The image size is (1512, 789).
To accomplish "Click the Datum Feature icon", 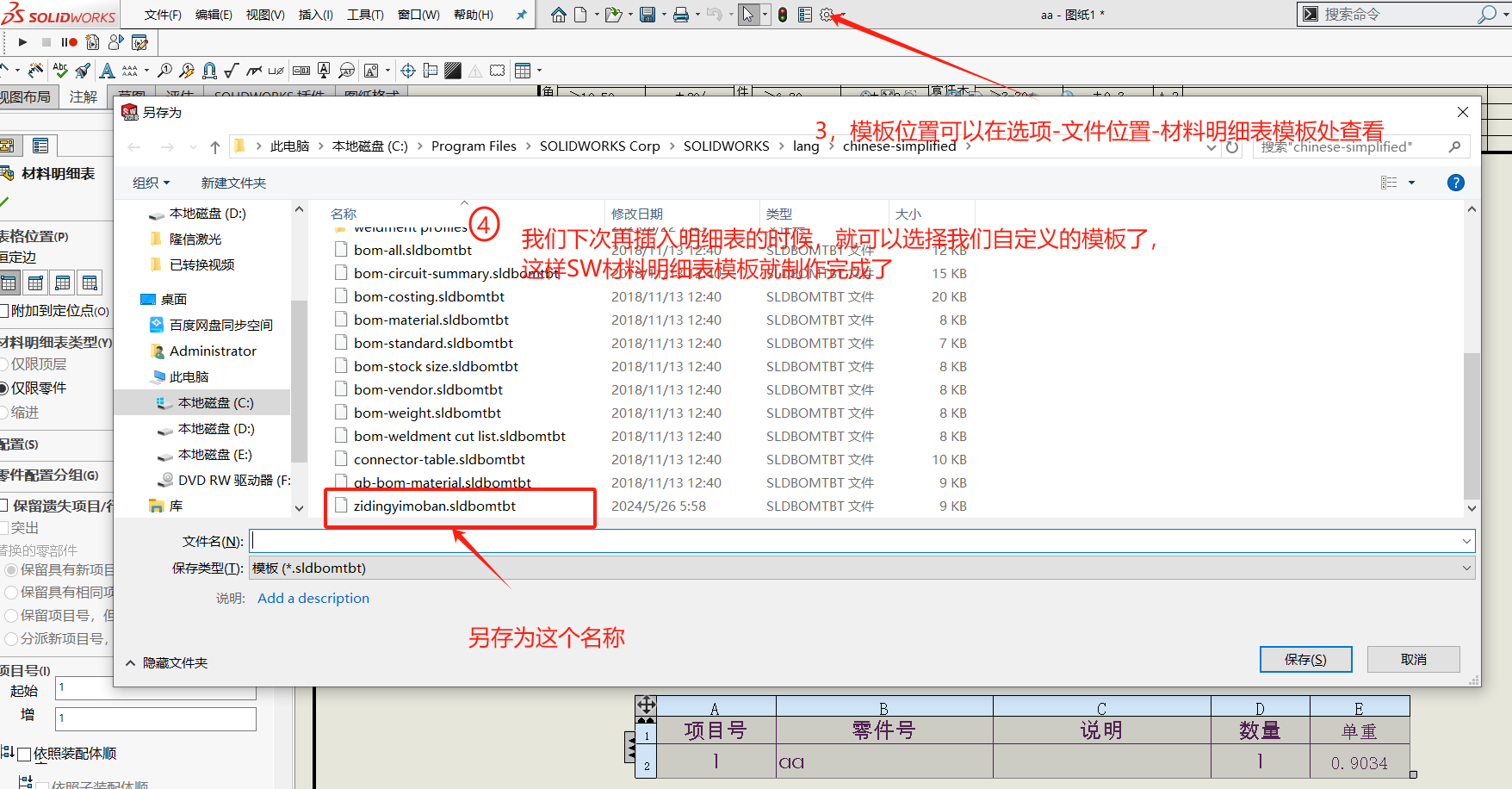I will click(x=324, y=71).
